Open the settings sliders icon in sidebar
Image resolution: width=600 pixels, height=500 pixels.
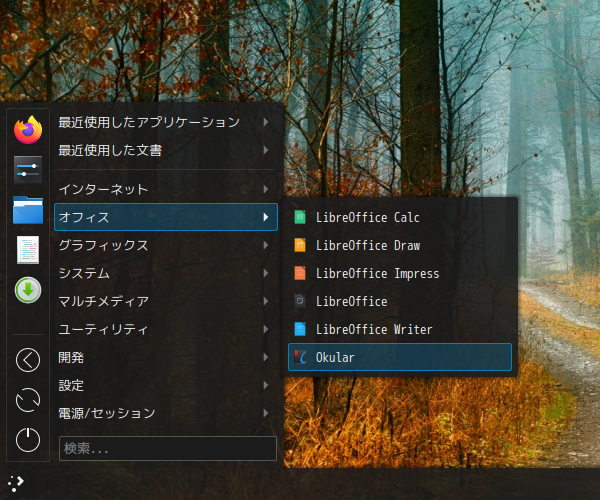[x=28, y=169]
